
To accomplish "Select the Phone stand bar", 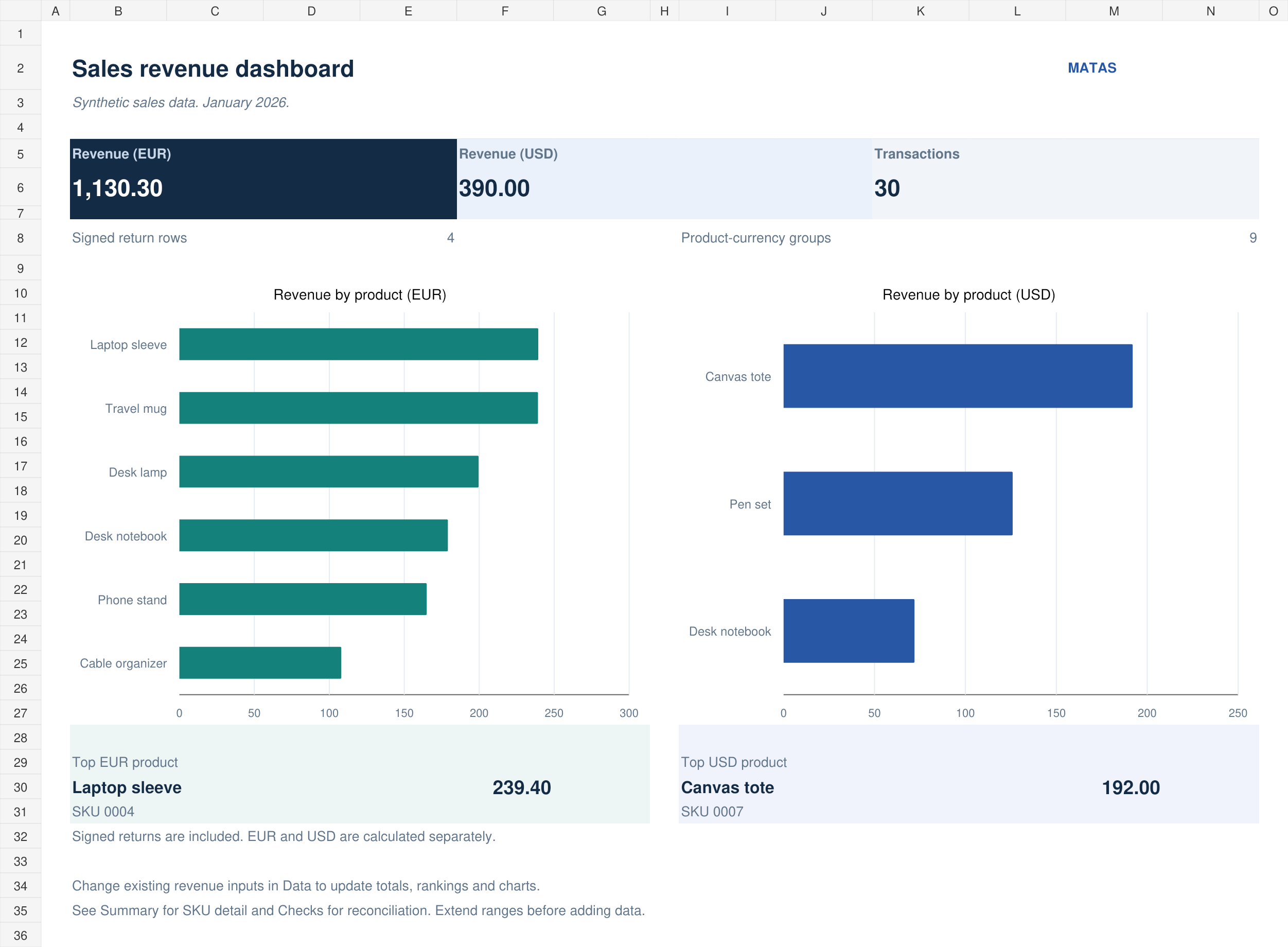I will coord(303,599).
